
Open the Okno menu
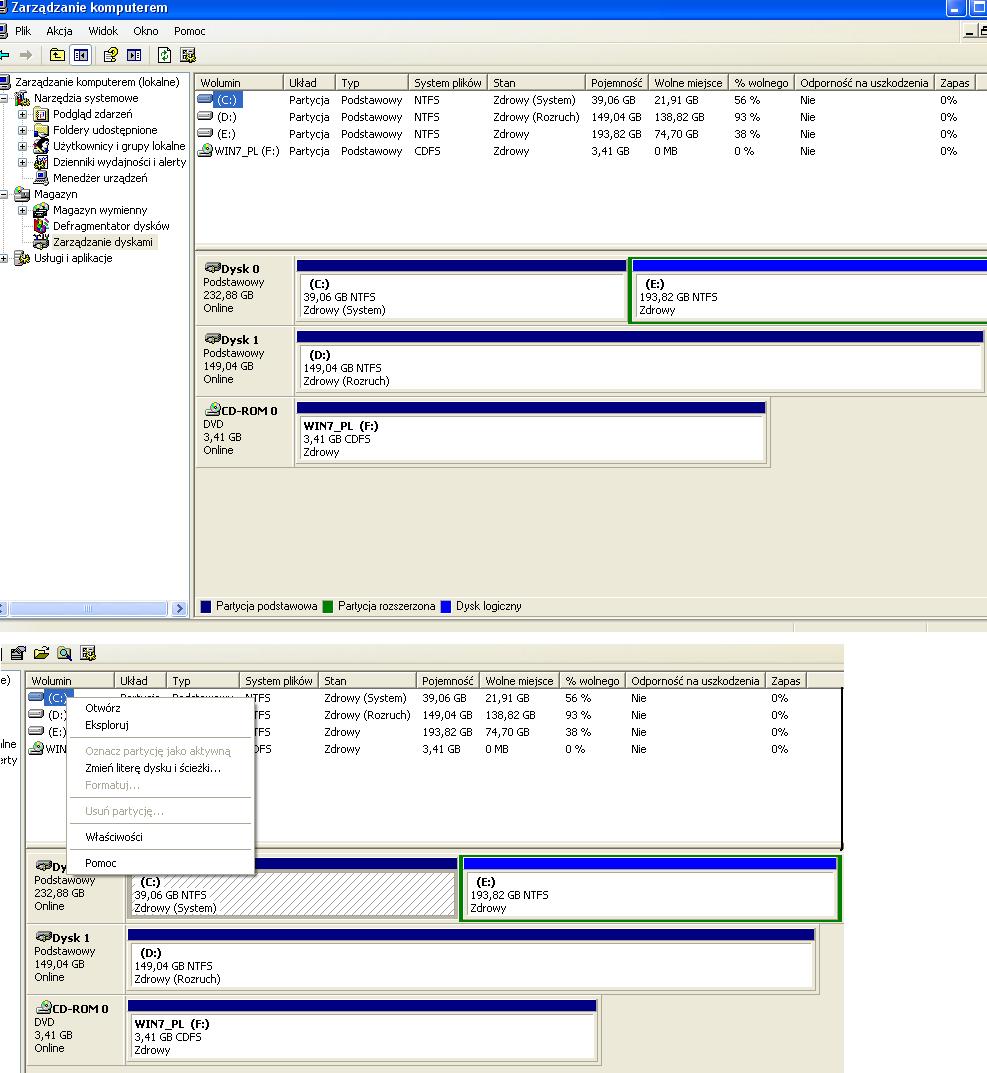[x=146, y=31]
